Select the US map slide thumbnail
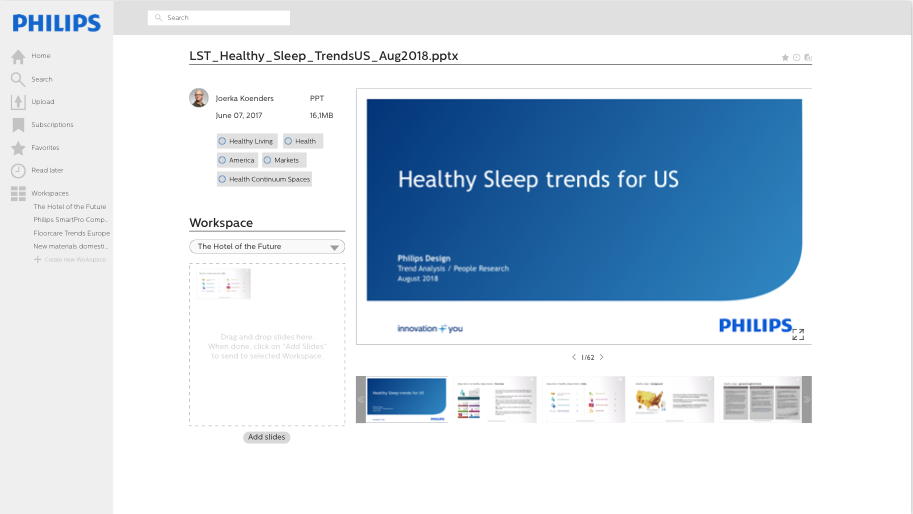This screenshot has width=913, height=514. tap(673, 399)
